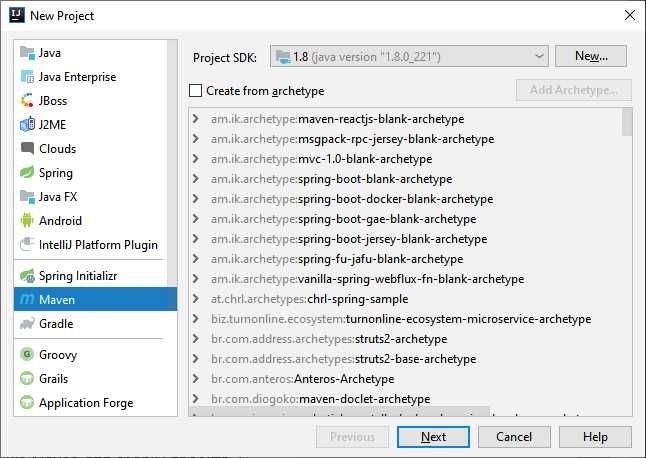Expand chrl-spring-sample node

point(196,299)
